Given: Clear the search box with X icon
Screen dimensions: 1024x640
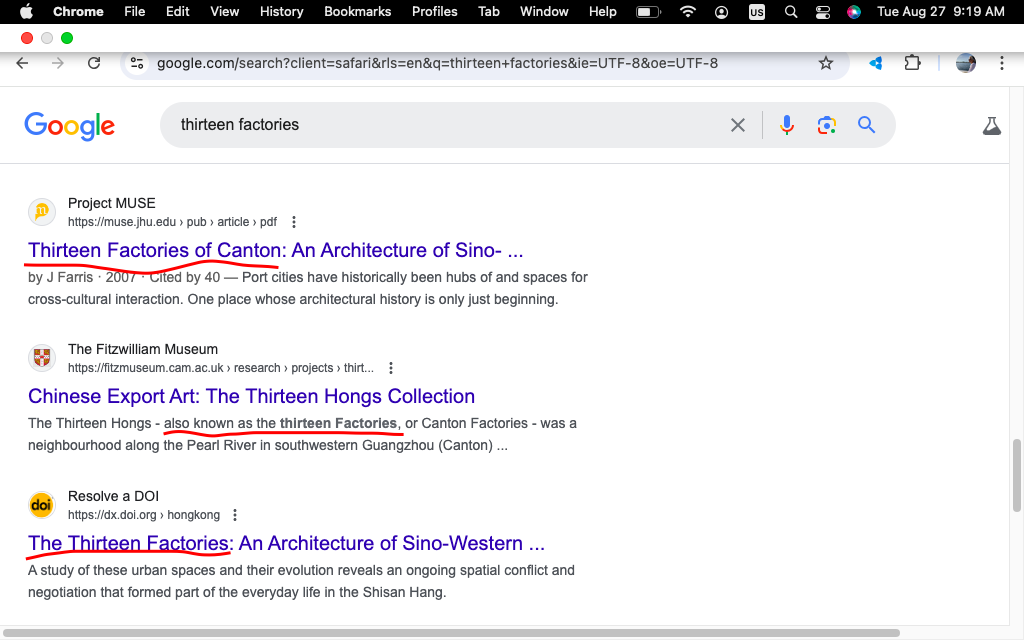Looking at the screenshot, I should [x=738, y=125].
